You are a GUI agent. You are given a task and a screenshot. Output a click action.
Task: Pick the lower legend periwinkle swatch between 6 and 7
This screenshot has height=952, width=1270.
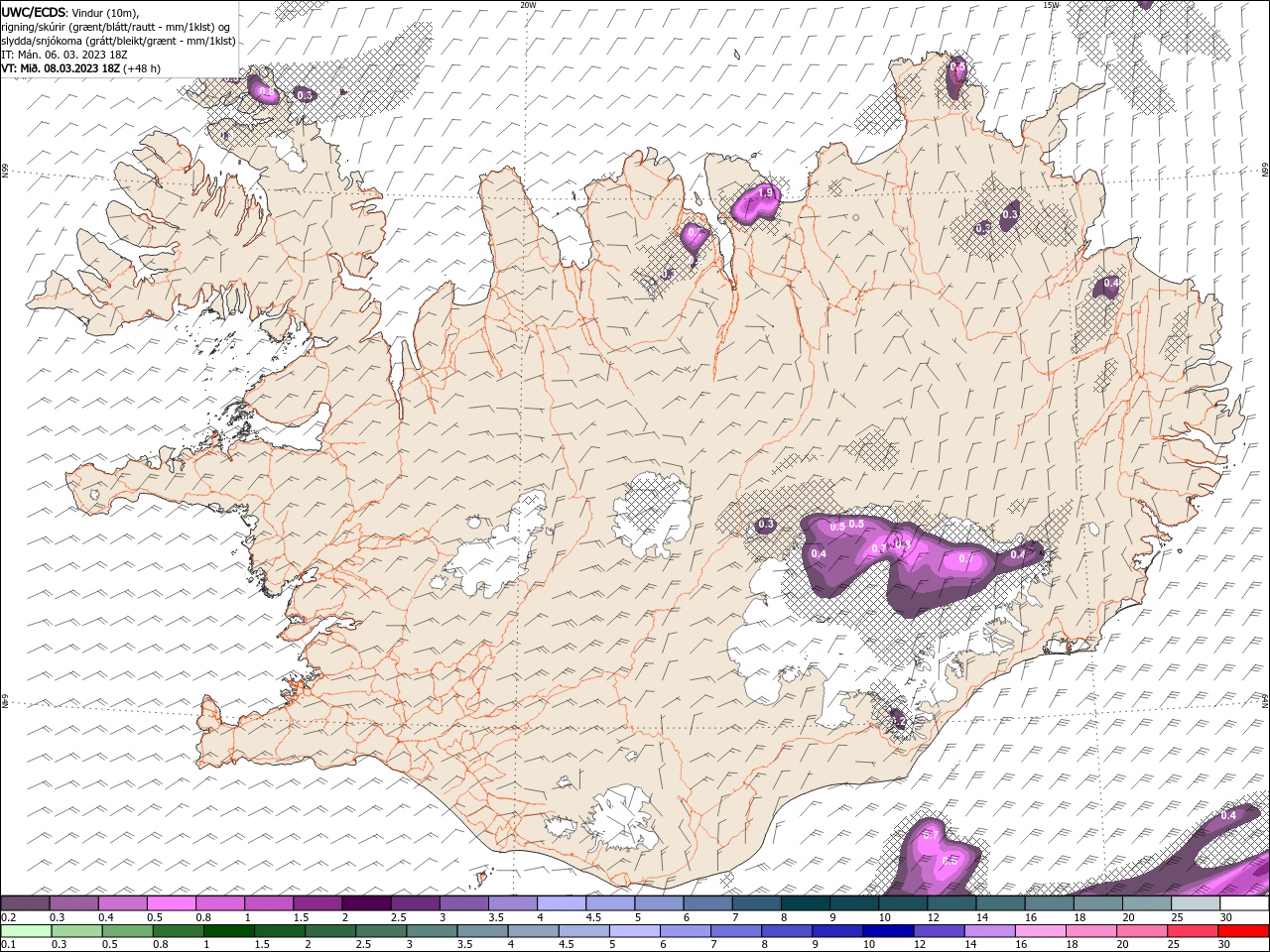(685, 931)
